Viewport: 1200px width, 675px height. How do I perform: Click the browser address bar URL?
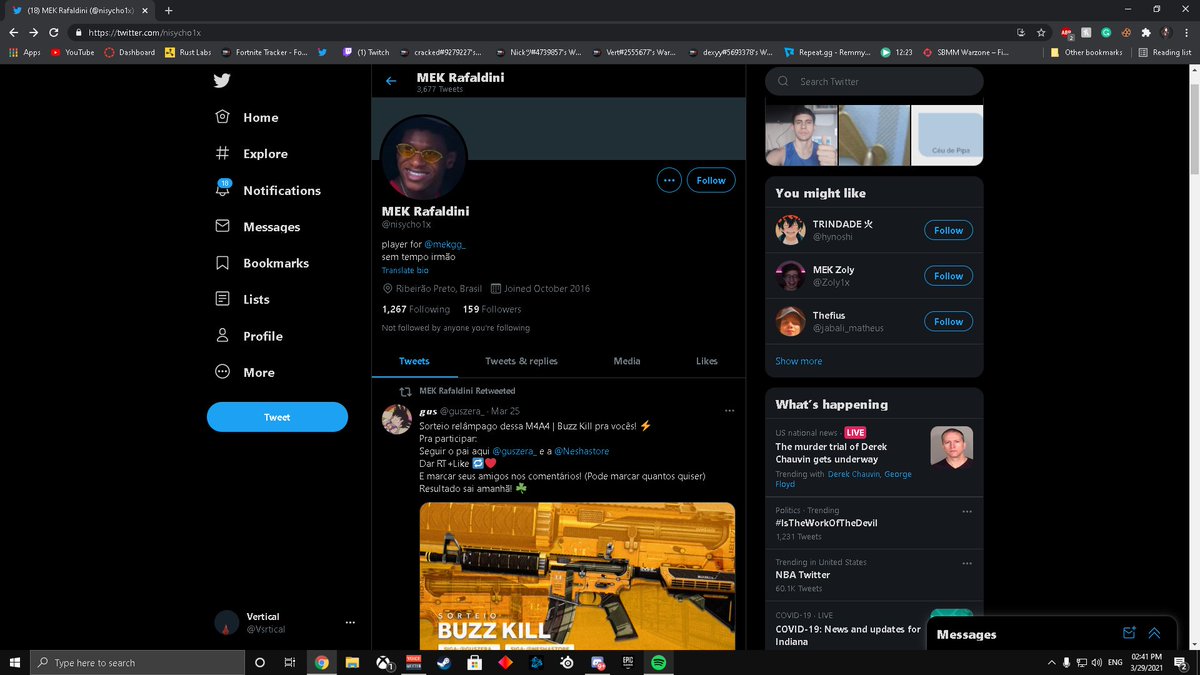[x=144, y=32]
